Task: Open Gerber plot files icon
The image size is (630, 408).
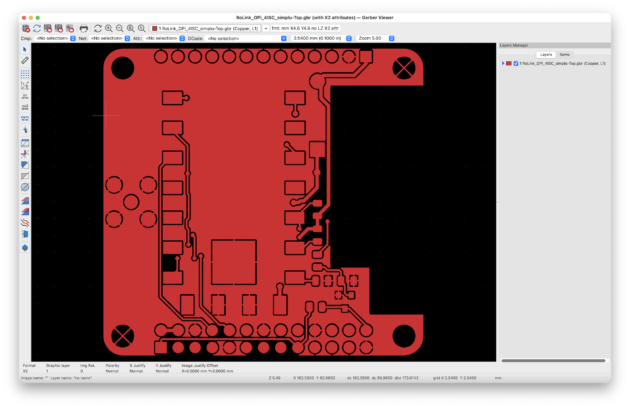Action: (48, 29)
